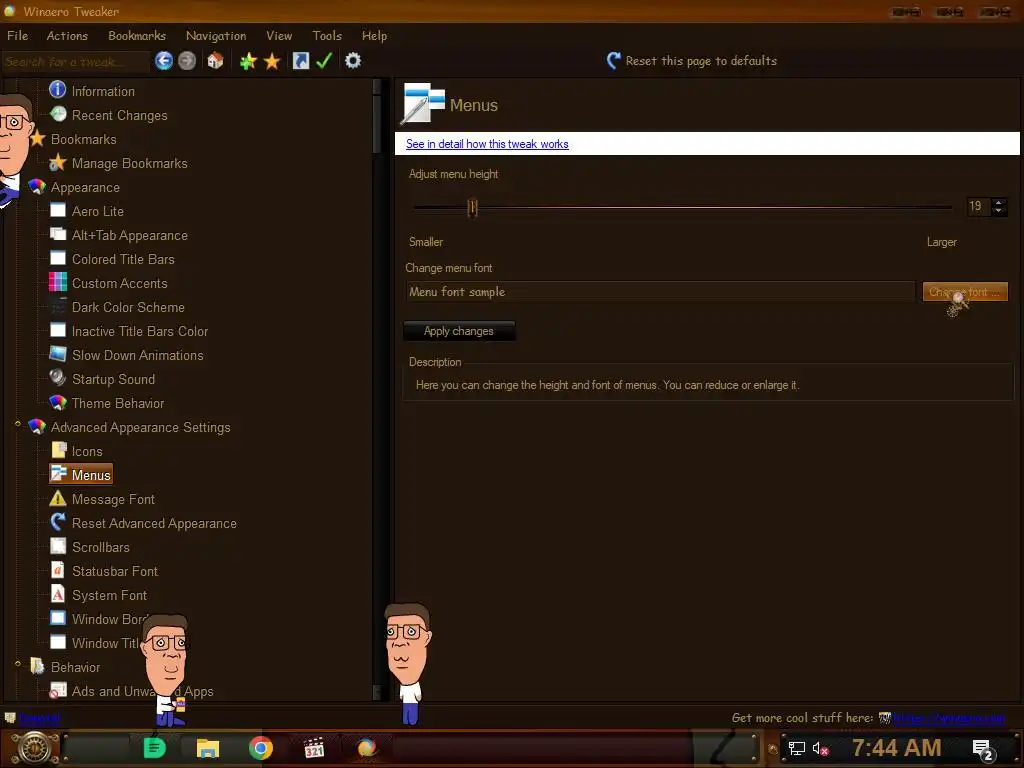Click the network tray icon
1024x768 pixels.
point(796,748)
